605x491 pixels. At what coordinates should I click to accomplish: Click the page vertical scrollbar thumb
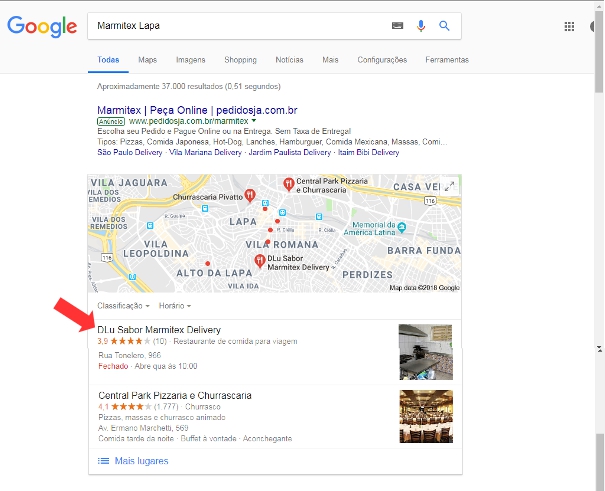tap(599, 52)
